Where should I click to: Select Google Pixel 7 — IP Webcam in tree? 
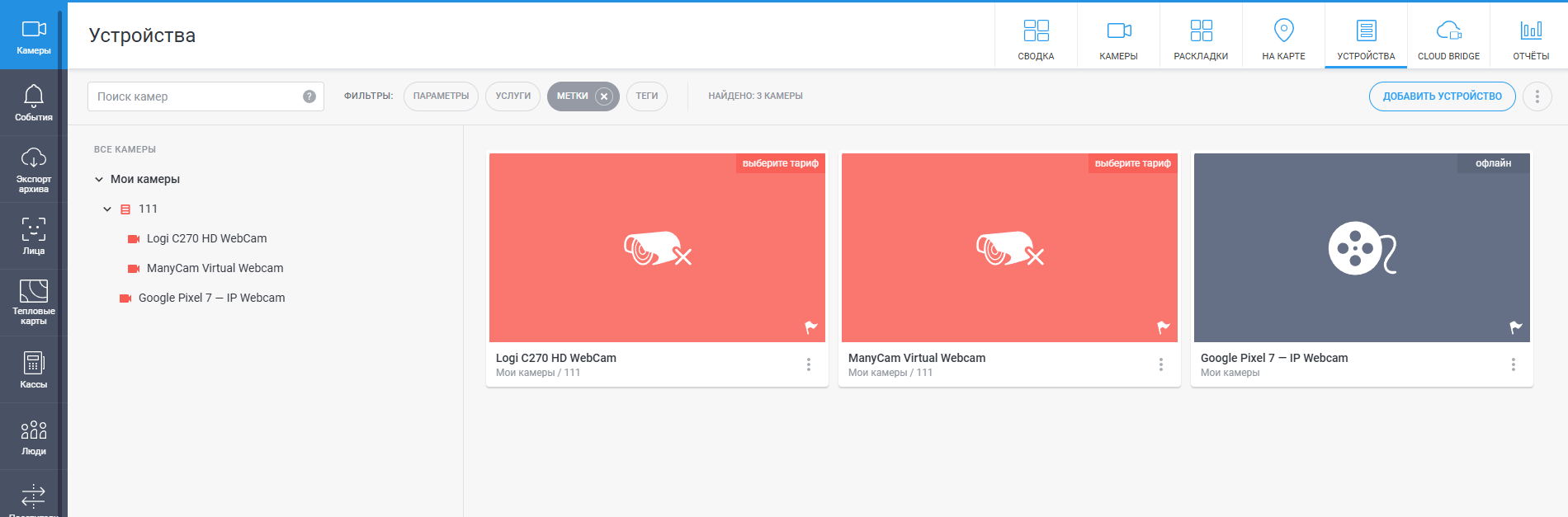[211, 298]
